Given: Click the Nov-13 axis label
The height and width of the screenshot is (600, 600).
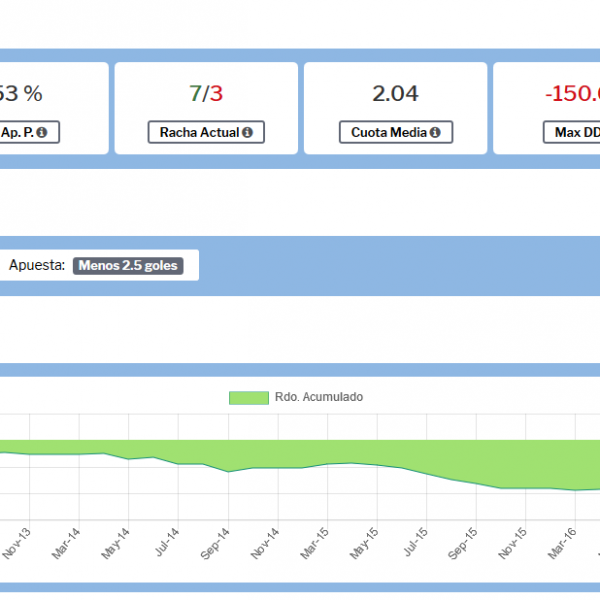Looking at the screenshot, I should (16, 543).
